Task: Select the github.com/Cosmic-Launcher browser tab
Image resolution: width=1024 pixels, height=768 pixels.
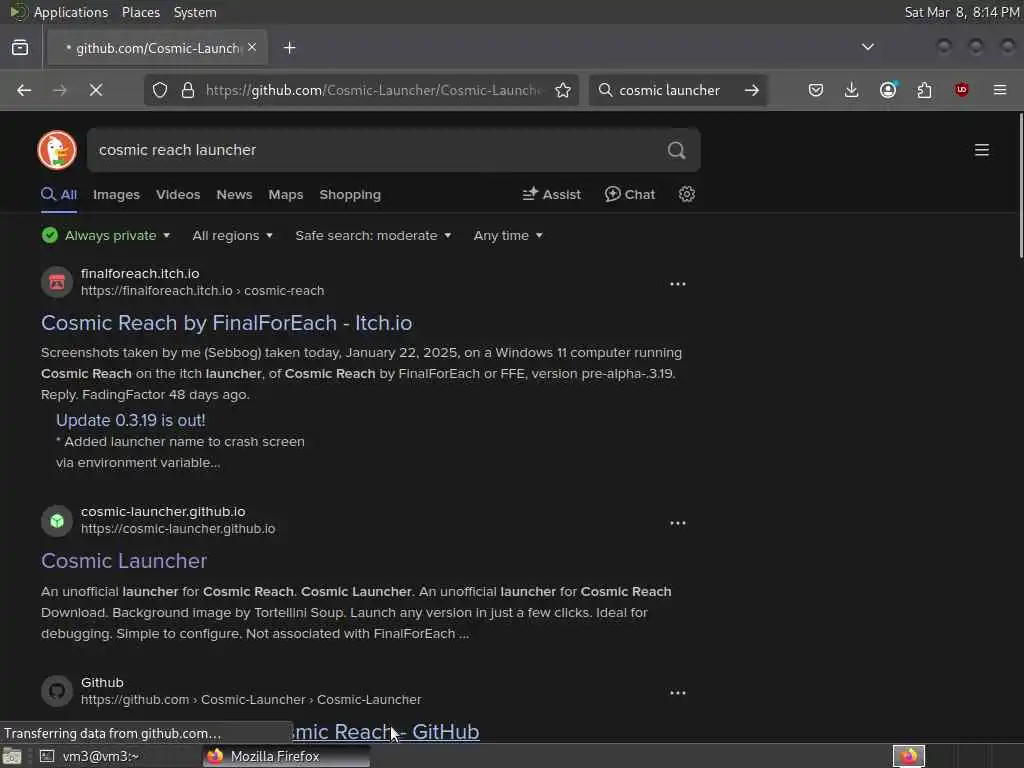Action: coord(158,48)
